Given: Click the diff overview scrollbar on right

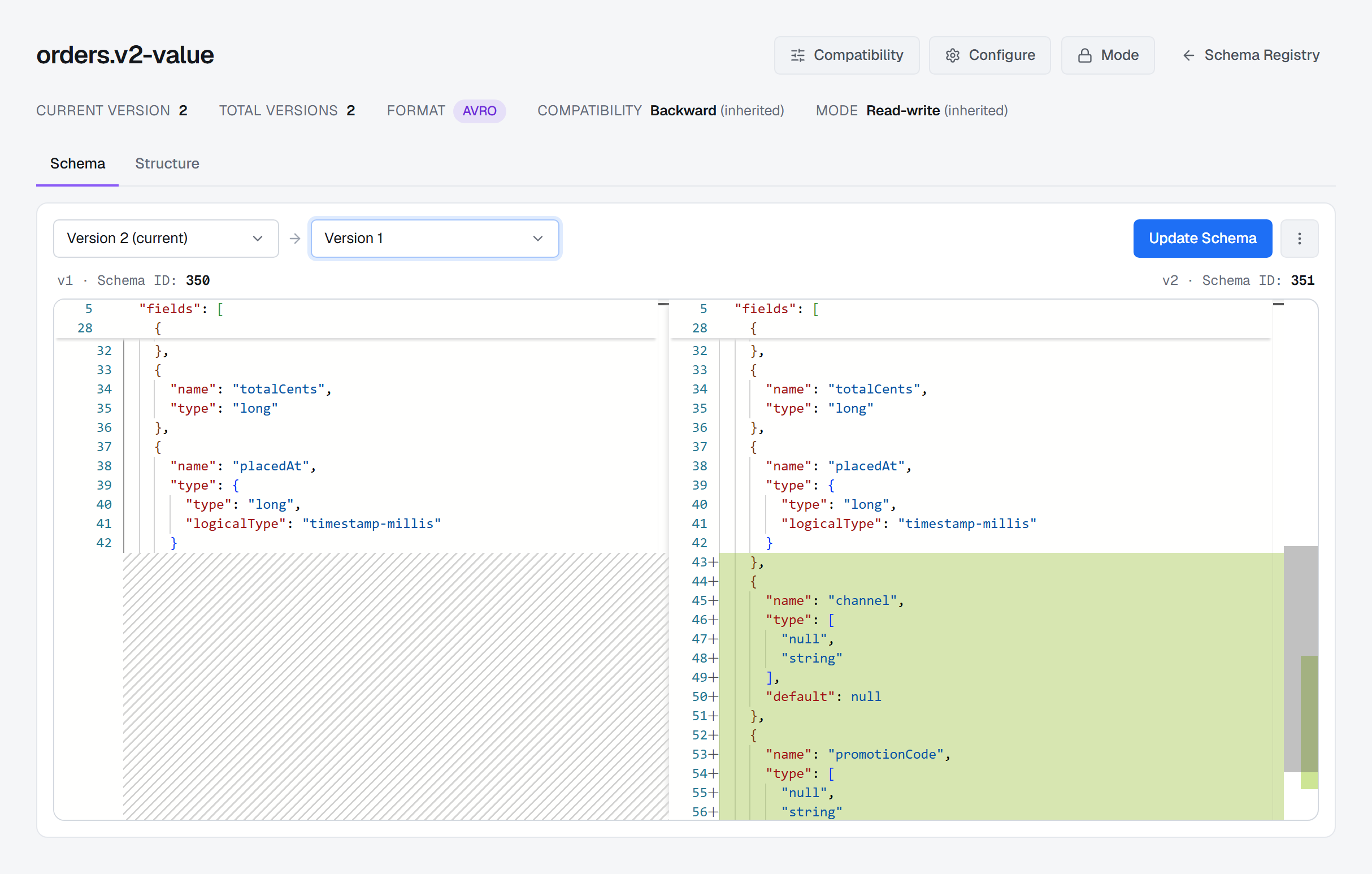Looking at the screenshot, I should pyautogui.click(x=1300, y=659).
